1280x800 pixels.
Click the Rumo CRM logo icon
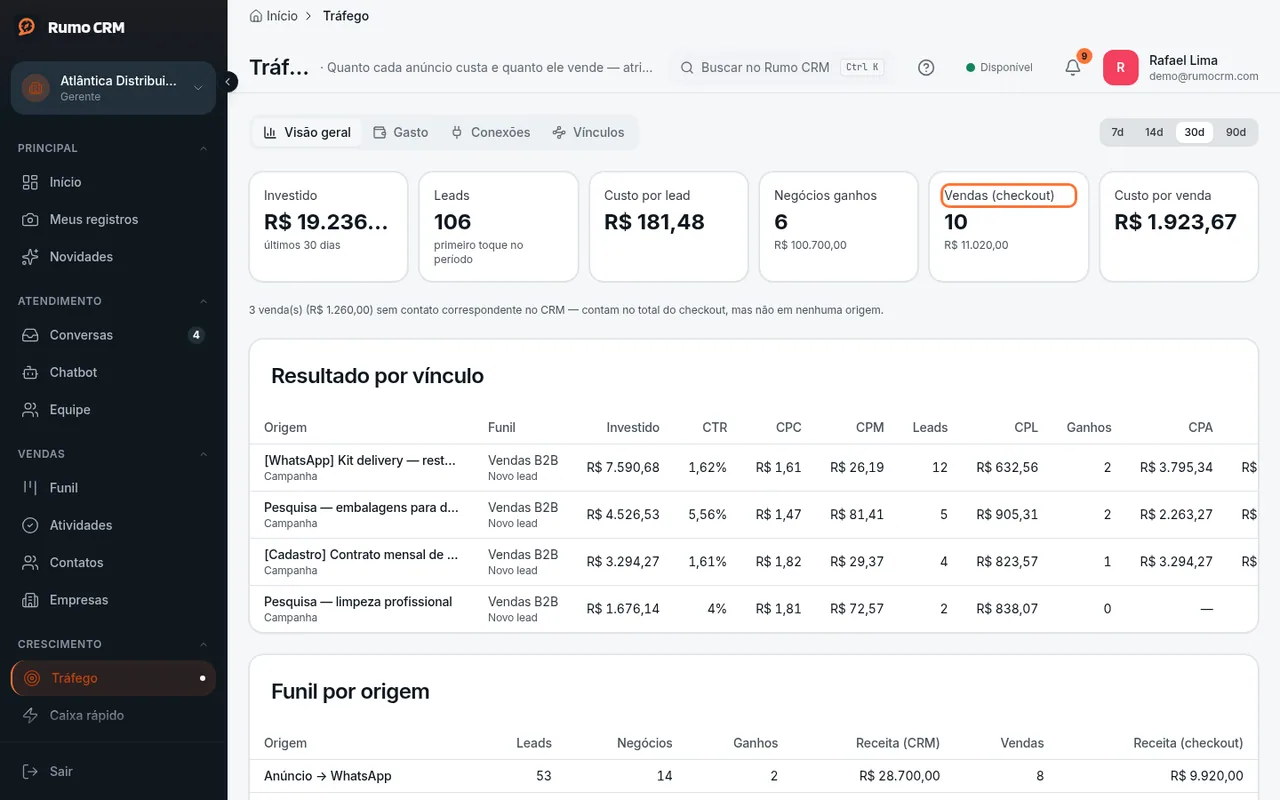27,27
